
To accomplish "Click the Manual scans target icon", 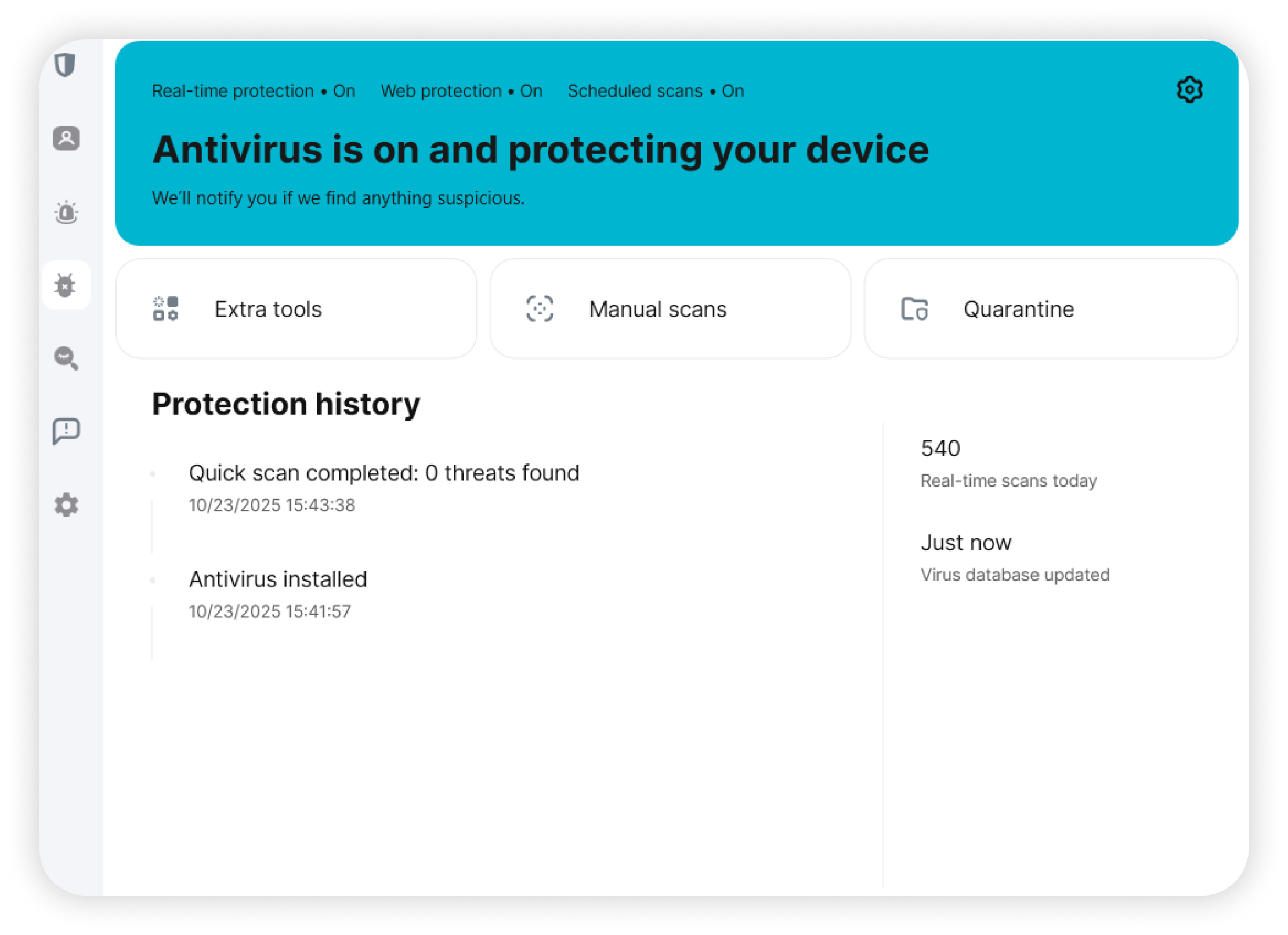I will click(x=540, y=309).
